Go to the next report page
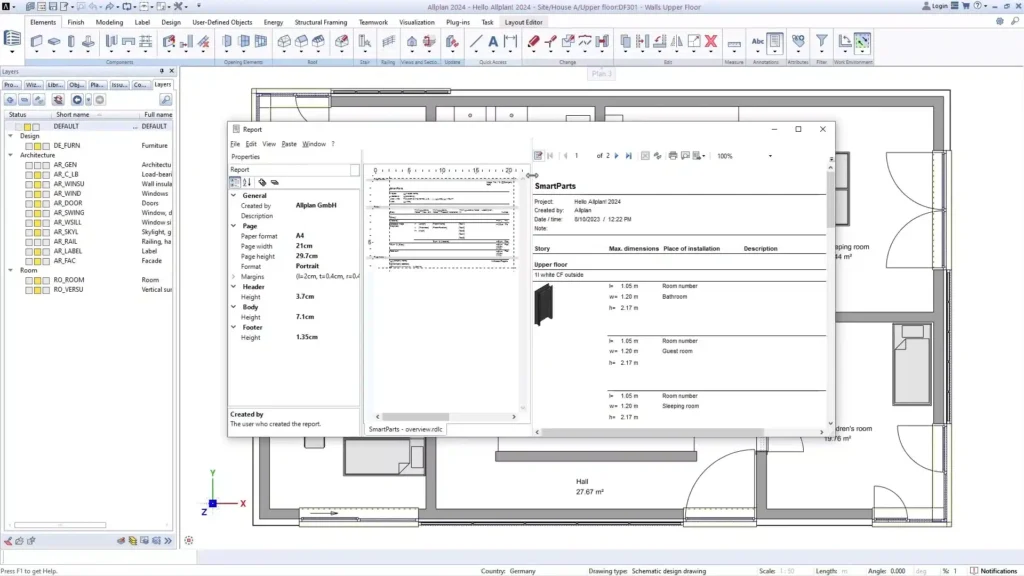1024x576 pixels. (x=615, y=155)
